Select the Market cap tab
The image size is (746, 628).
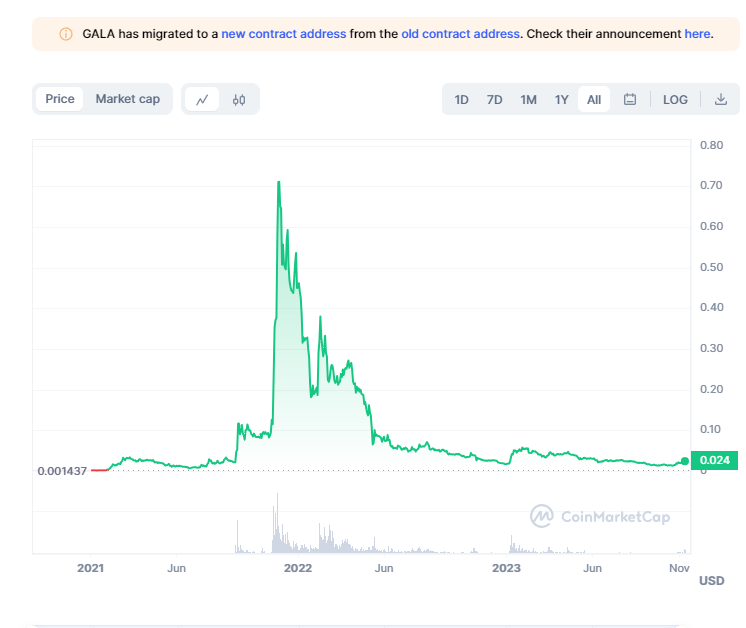[128, 99]
